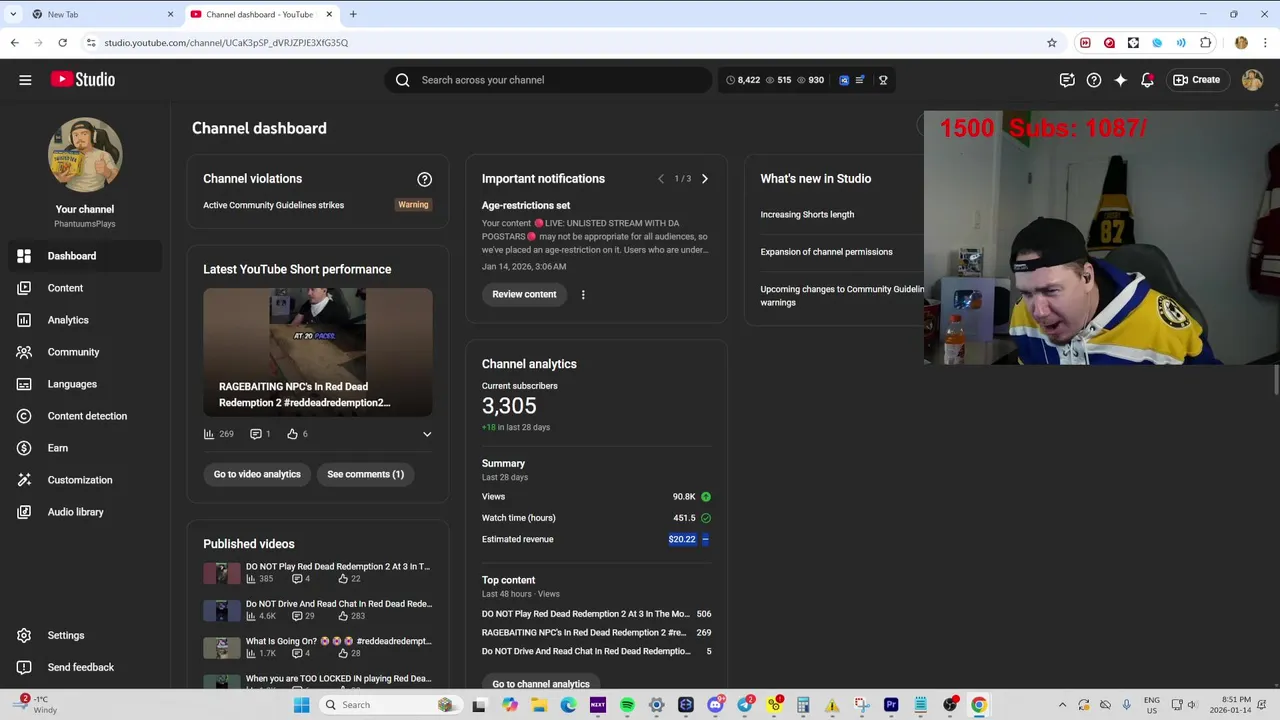Click the trophy icon in stats bar
Screen dimensions: 1280x720
click(883, 80)
